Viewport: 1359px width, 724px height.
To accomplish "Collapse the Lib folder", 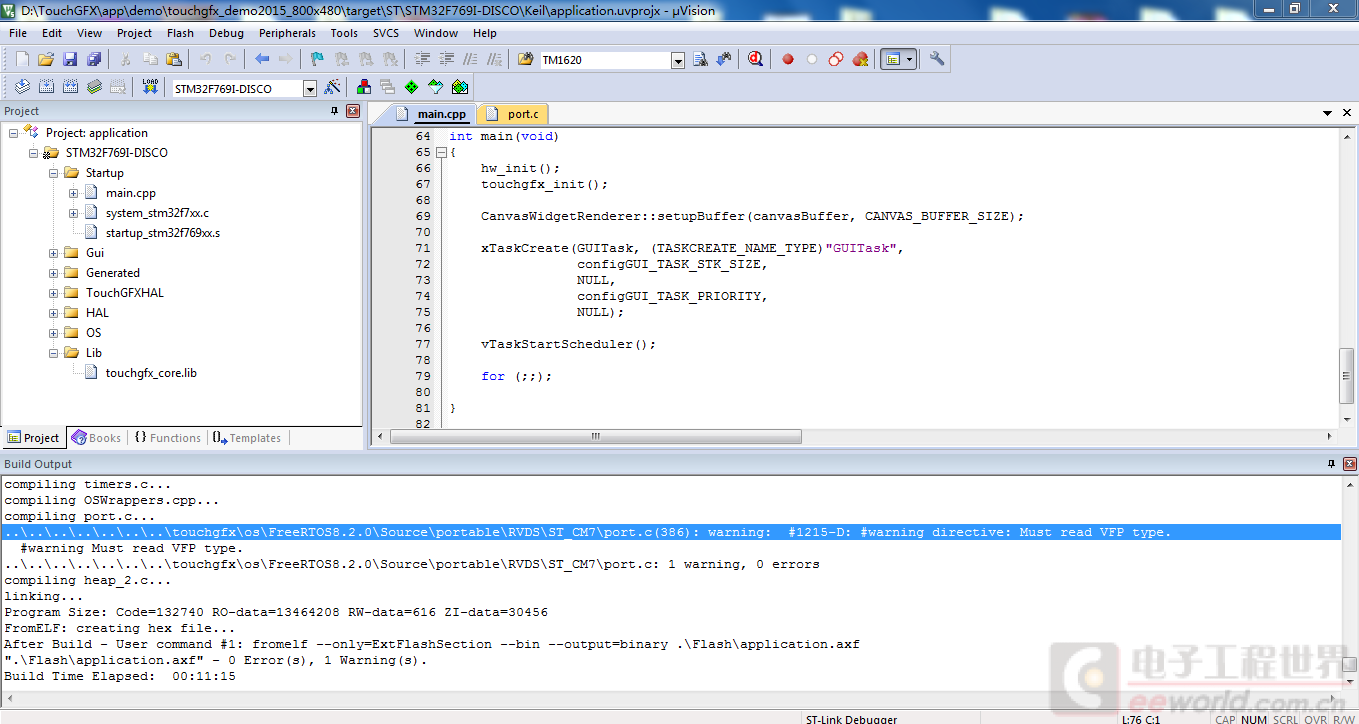I will [x=53, y=353].
